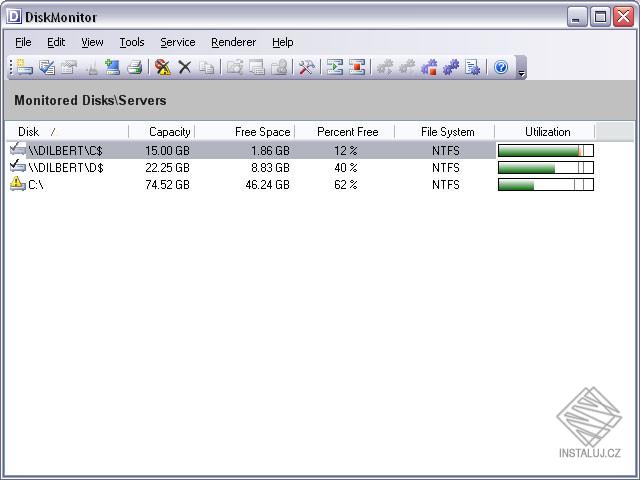Click utilization bar of \\DILBERT\C$ row
The height and width of the screenshot is (480, 640).
[x=546, y=151]
